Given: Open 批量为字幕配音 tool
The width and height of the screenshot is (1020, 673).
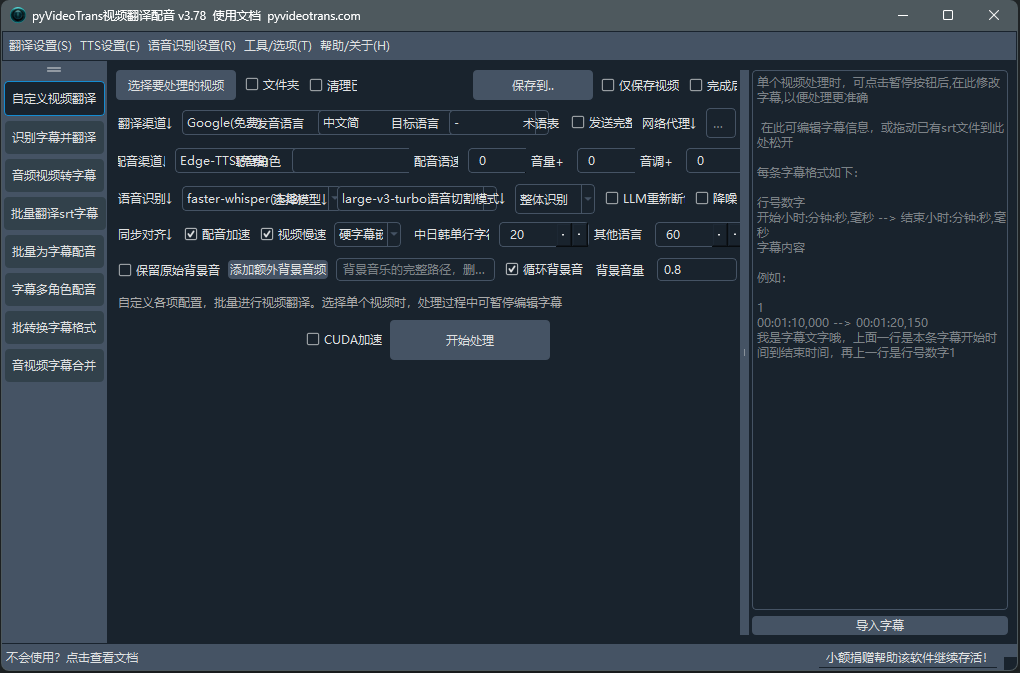Looking at the screenshot, I should coord(54,250).
